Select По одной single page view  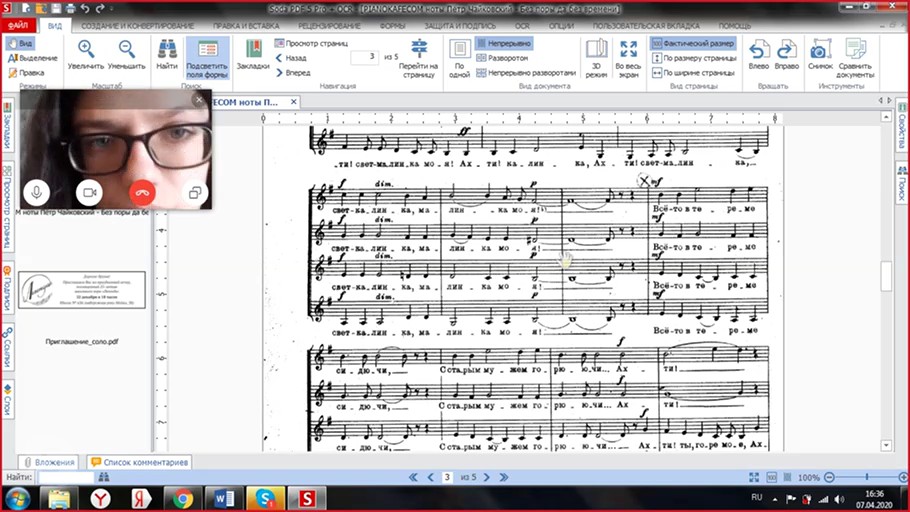pos(460,59)
